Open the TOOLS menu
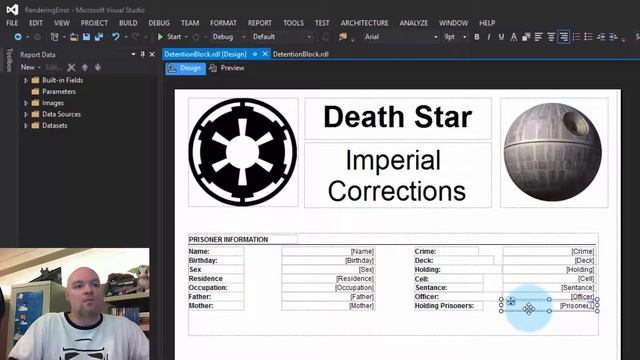This screenshot has width=640, height=360. (293, 23)
